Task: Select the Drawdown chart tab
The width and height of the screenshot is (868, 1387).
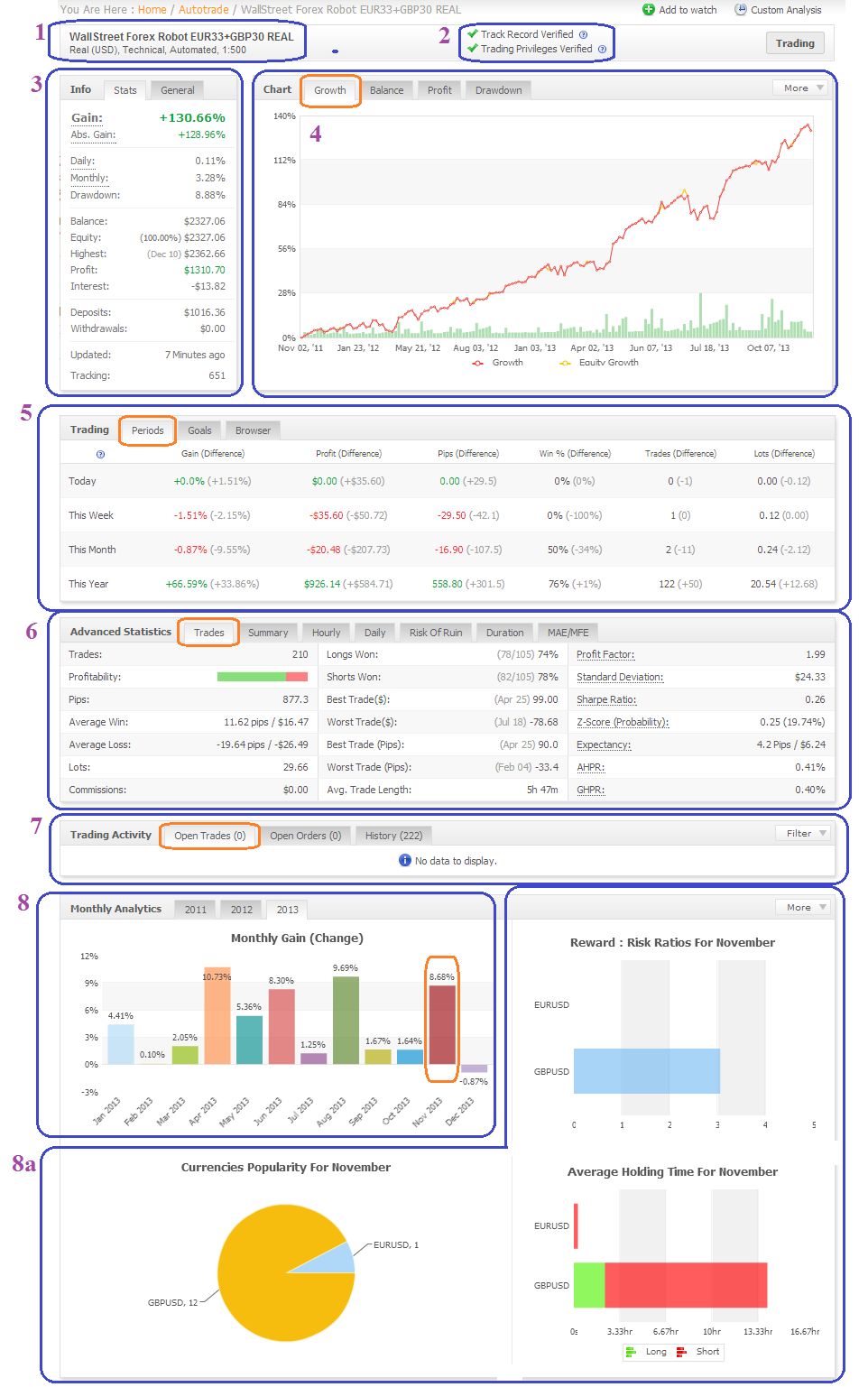Action: (x=499, y=90)
